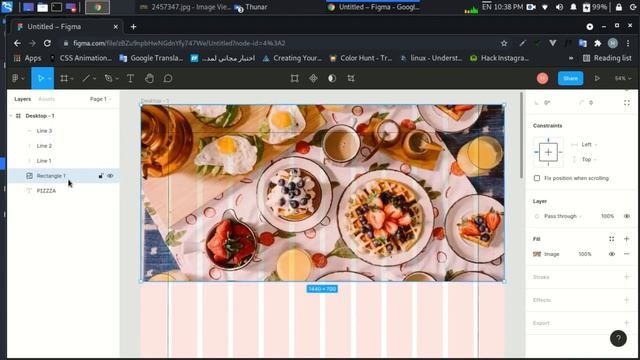This screenshot has height=360, width=640.
Task: Remove the Image fill with minus icon
Action: [627, 254]
